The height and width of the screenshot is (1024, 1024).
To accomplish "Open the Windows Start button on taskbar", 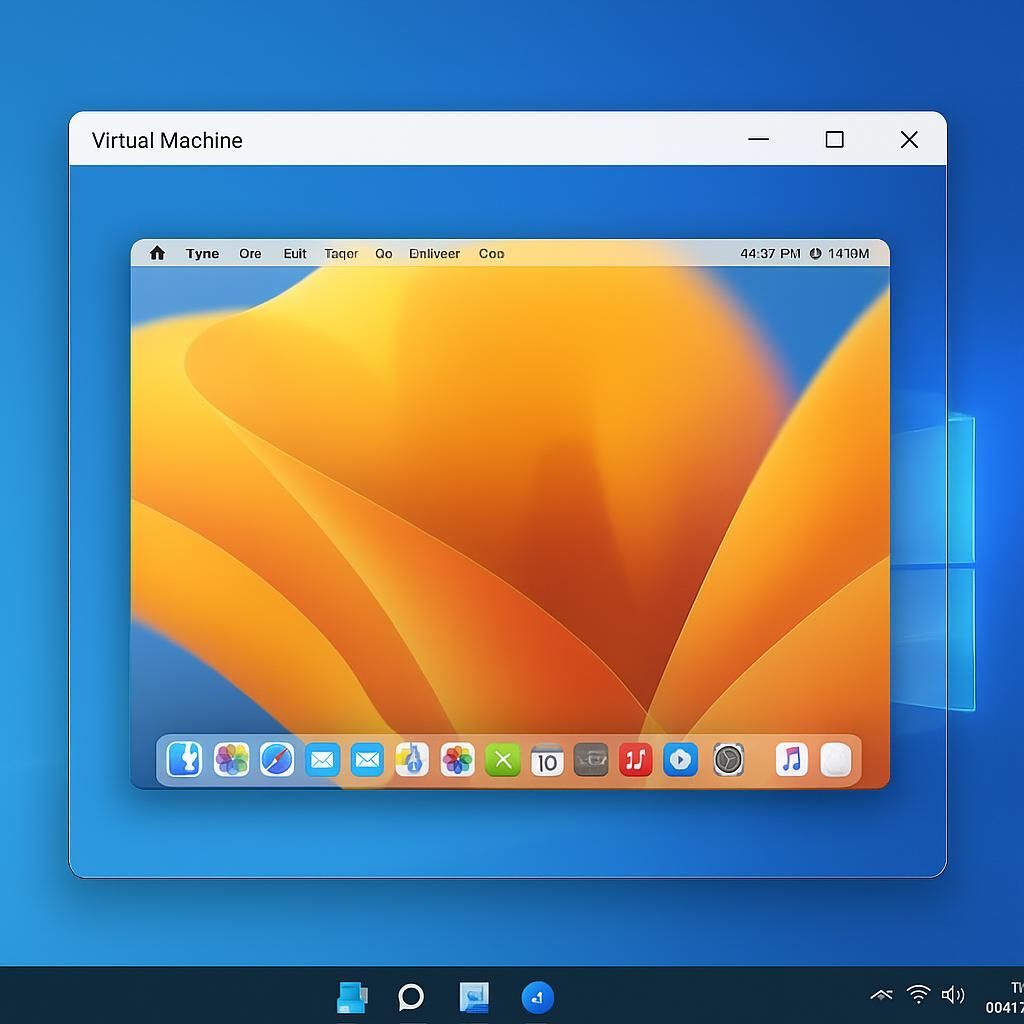I will coord(352,997).
